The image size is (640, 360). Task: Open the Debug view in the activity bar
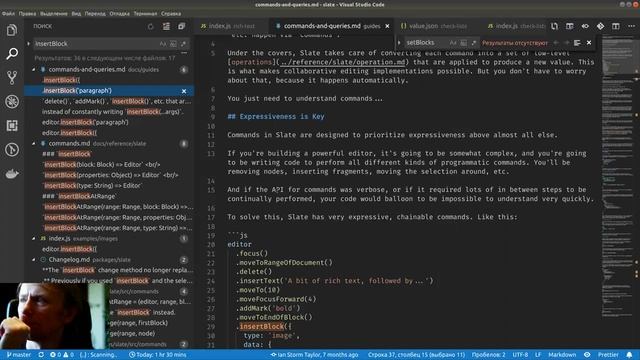pyautogui.click(x=12, y=102)
